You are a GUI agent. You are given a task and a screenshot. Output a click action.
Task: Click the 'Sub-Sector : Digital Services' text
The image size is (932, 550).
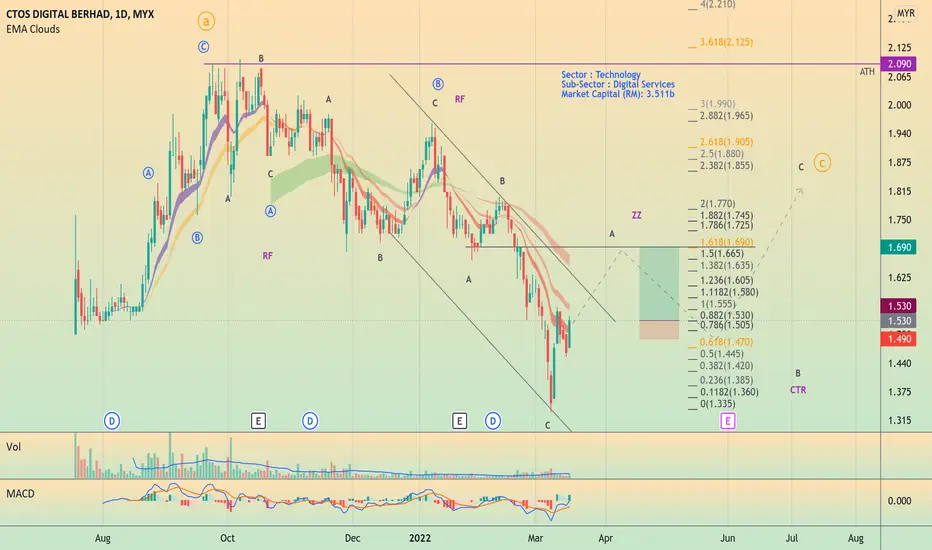[618, 84]
